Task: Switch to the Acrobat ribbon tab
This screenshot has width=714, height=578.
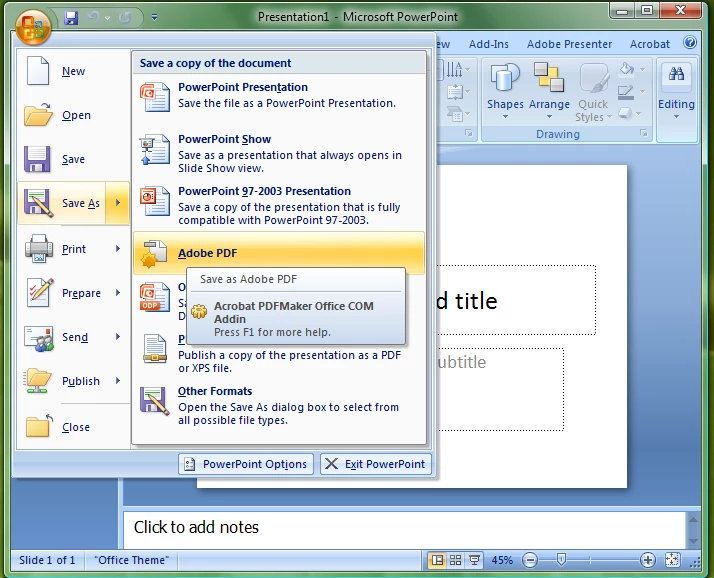Action: [650, 44]
